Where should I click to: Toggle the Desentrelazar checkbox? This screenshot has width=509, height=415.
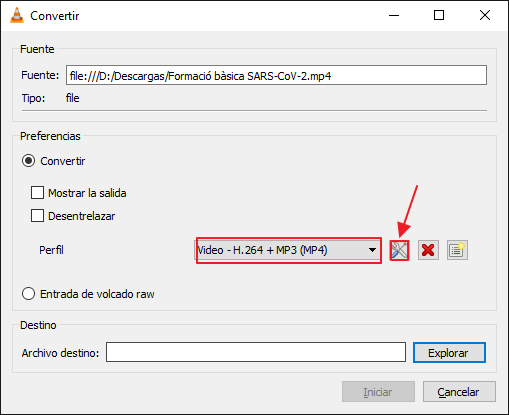[37, 216]
